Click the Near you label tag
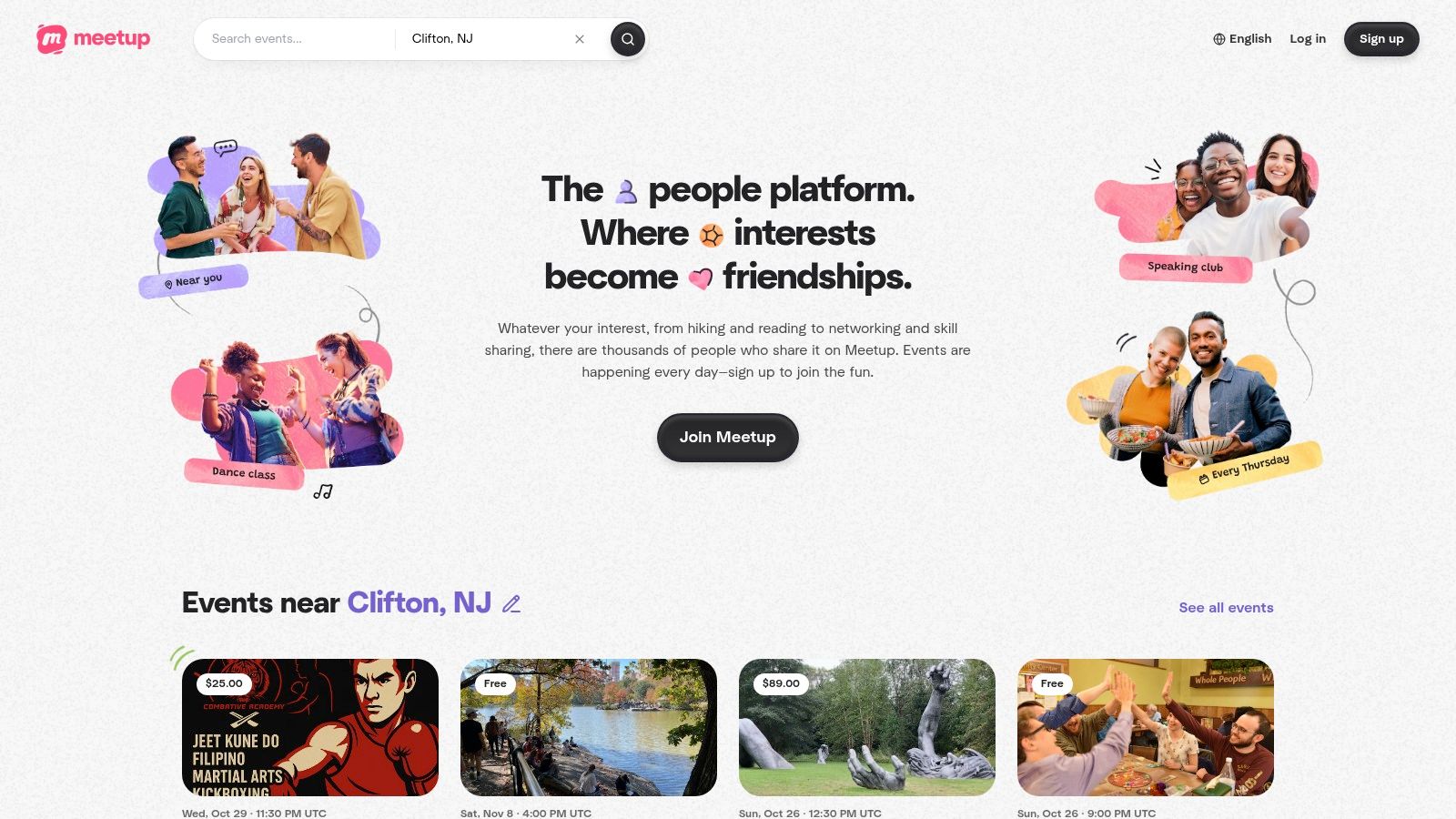The image size is (1456, 819). 194,280
